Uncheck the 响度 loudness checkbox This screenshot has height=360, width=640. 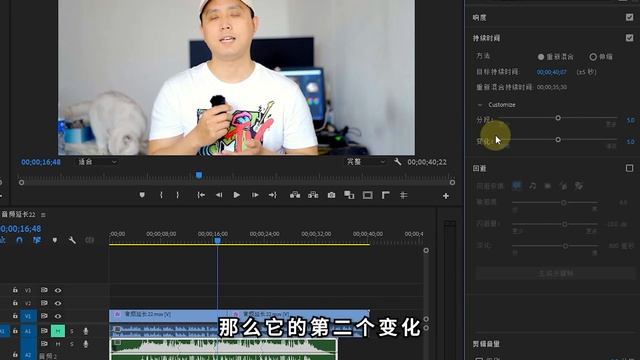coord(629,17)
